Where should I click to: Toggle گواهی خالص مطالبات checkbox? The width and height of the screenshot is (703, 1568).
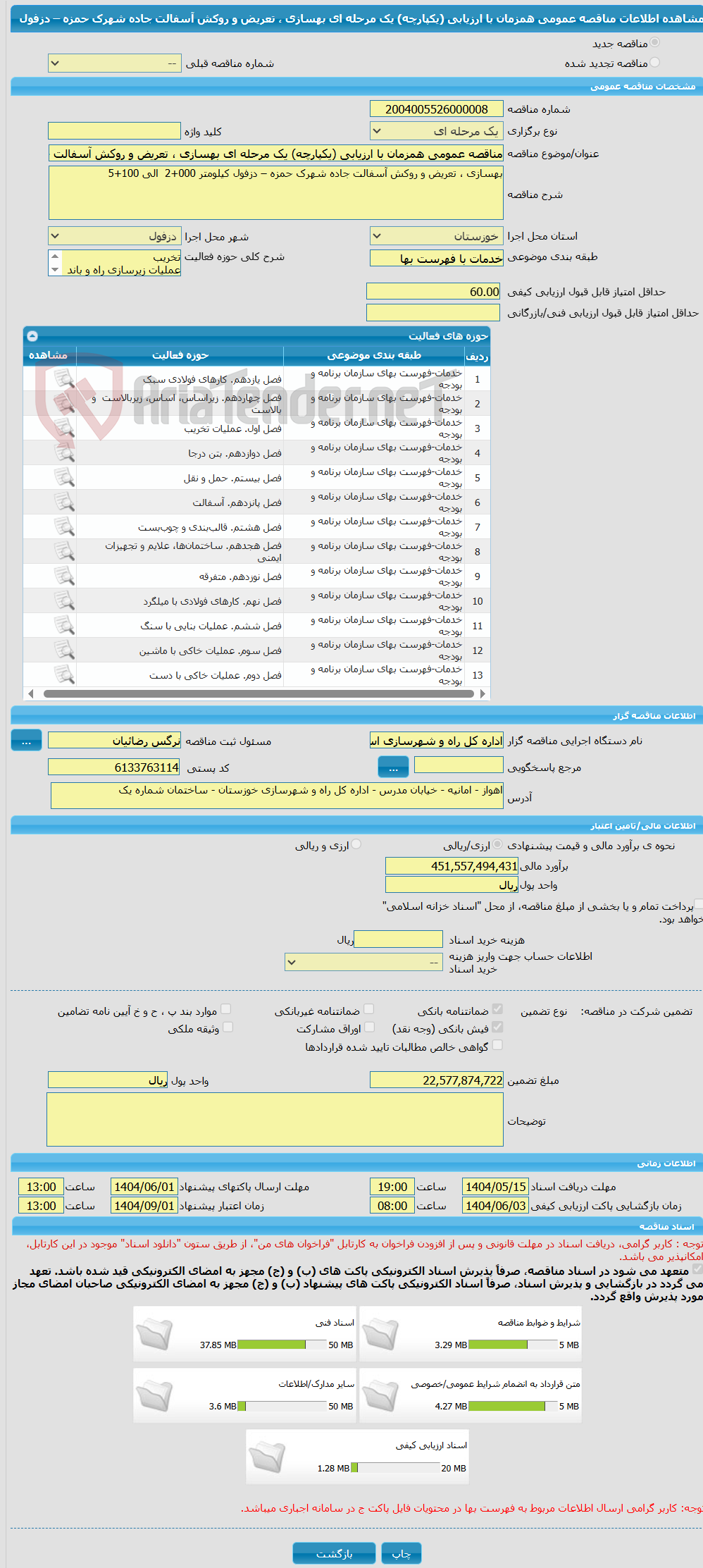tap(497, 1045)
